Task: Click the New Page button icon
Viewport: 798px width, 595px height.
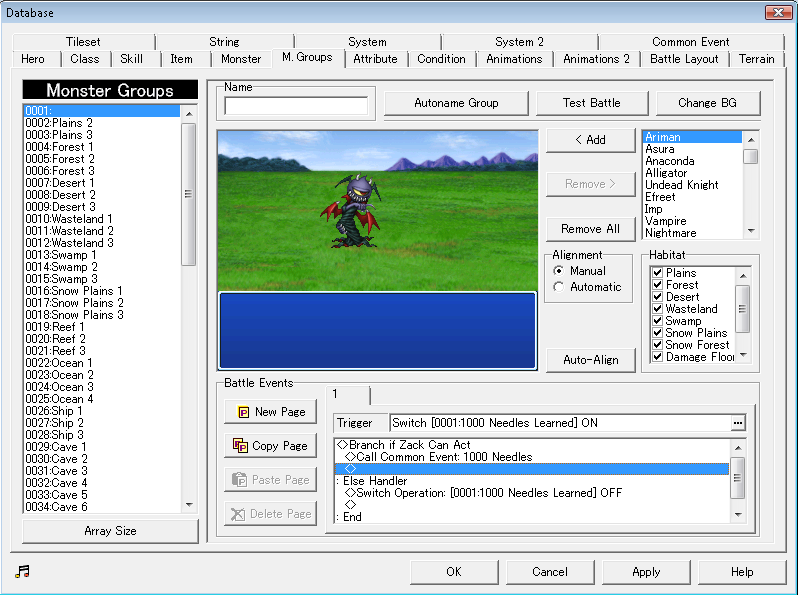Action: pos(242,412)
